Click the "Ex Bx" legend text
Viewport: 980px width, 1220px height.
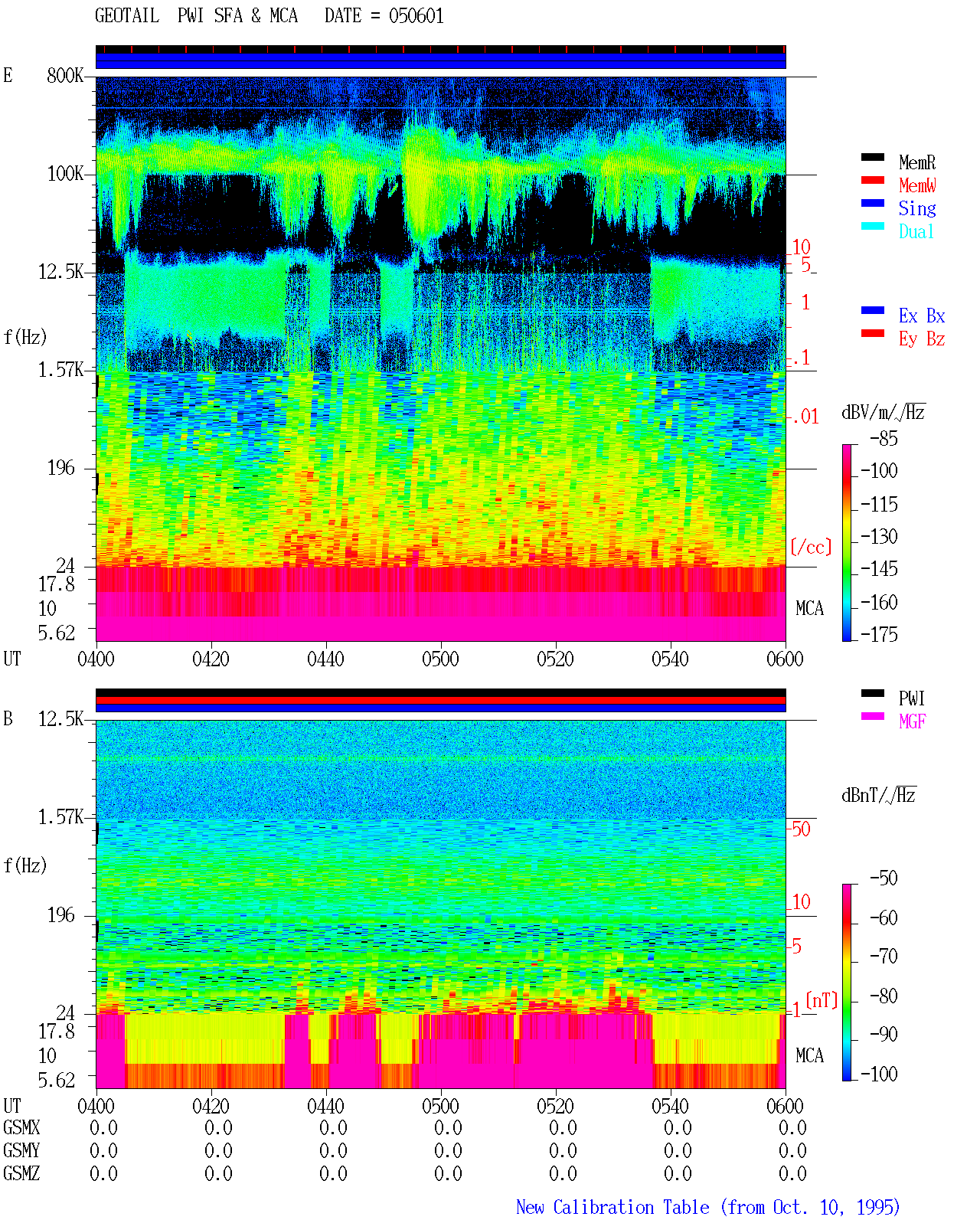pyautogui.click(x=922, y=316)
